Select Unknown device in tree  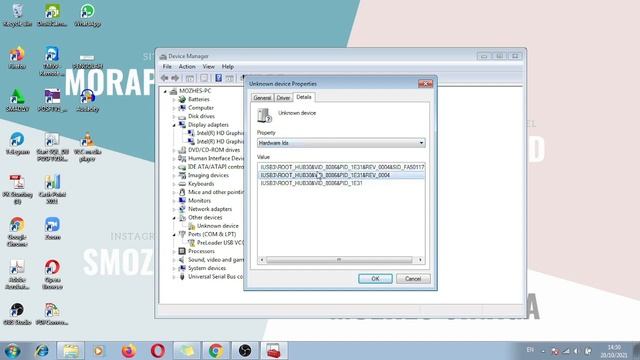point(218,226)
